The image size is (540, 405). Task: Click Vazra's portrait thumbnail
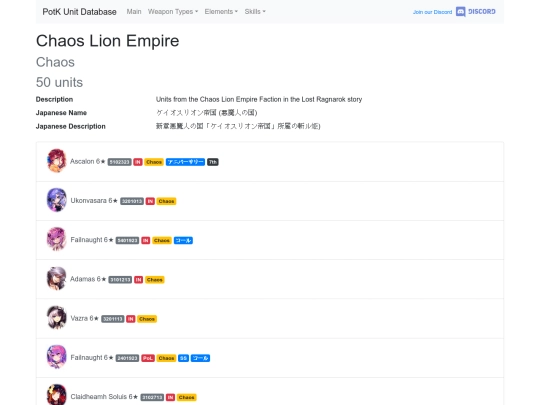coord(56,318)
